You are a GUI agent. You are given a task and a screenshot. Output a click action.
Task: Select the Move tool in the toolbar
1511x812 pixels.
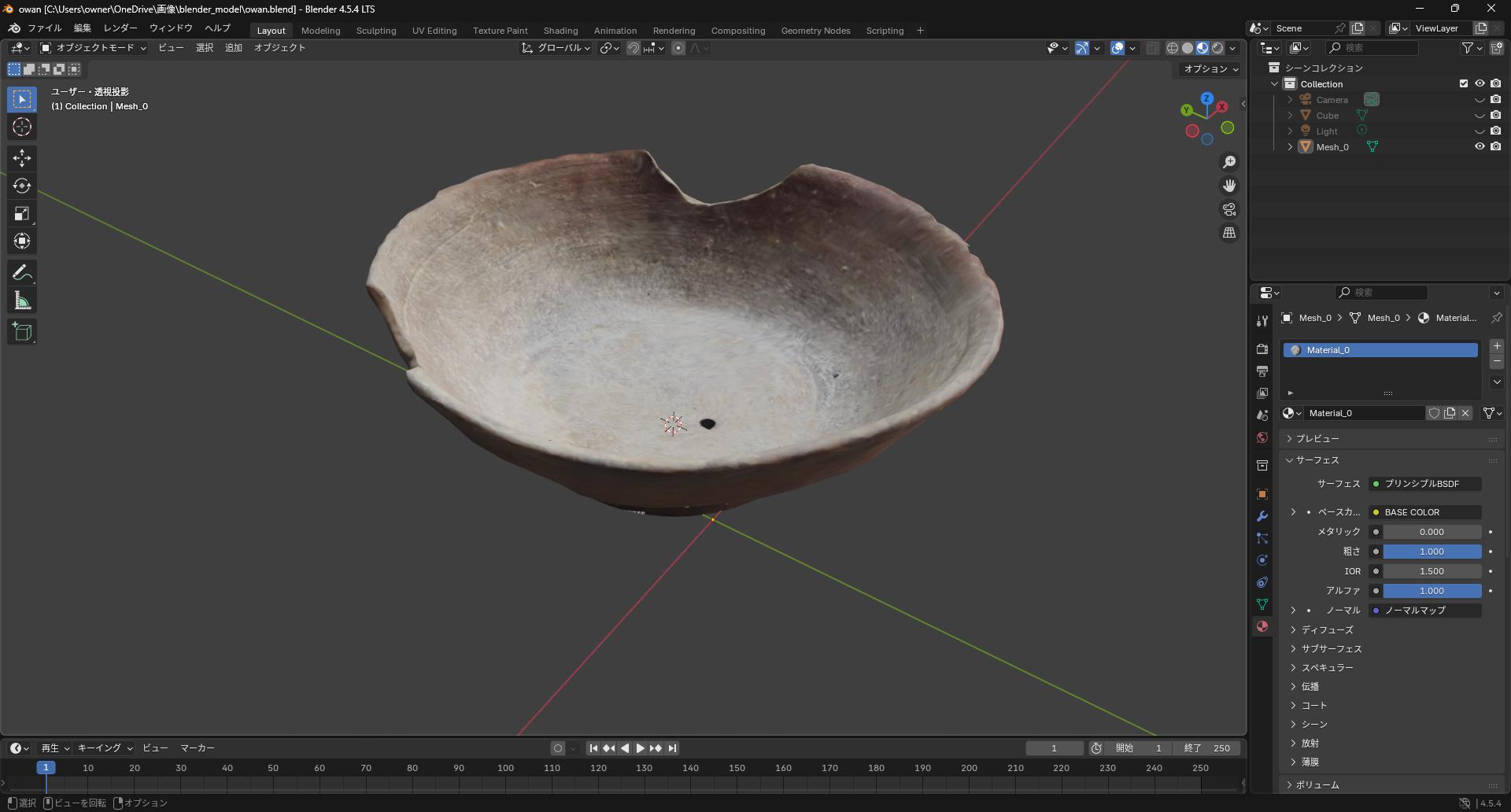[22, 158]
